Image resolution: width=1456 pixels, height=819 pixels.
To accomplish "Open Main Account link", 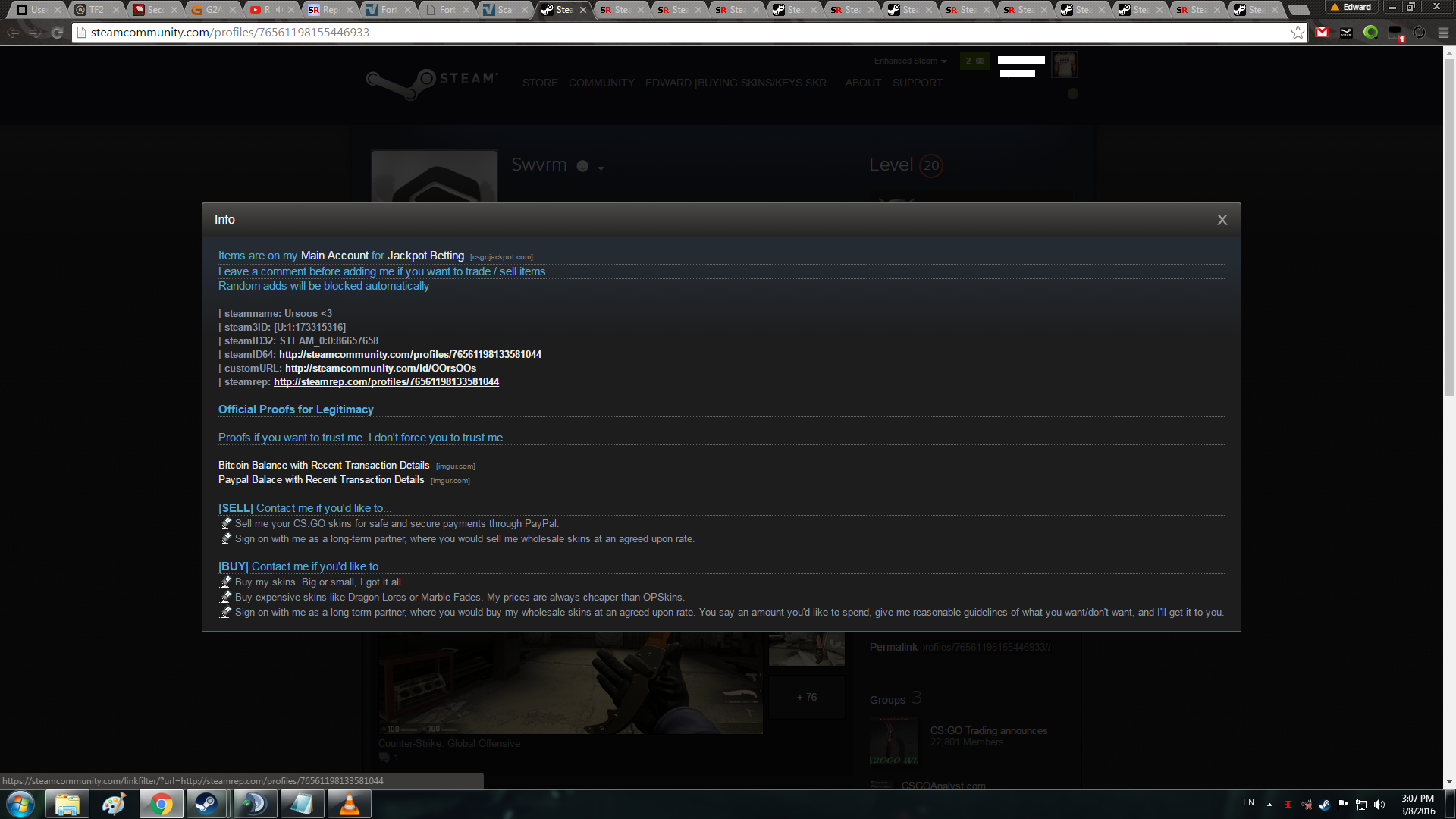I will (x=334, y=256).
